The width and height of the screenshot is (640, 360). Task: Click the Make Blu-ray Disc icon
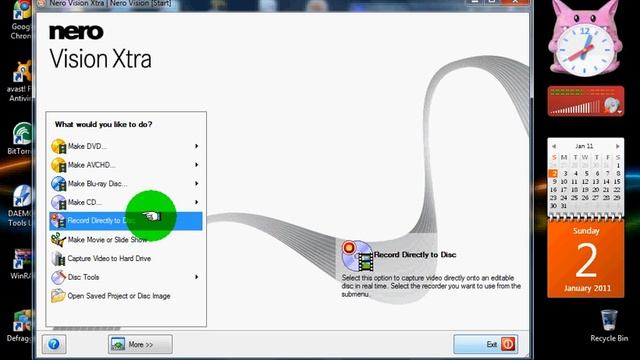click(x=58, y=184)
